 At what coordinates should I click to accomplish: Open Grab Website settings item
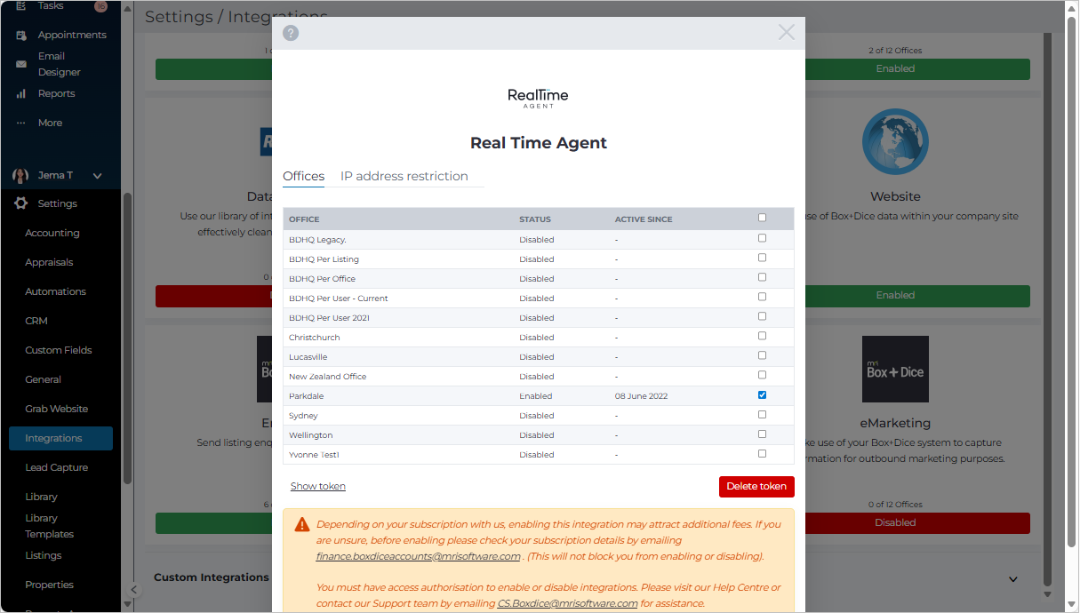point(56,408)
